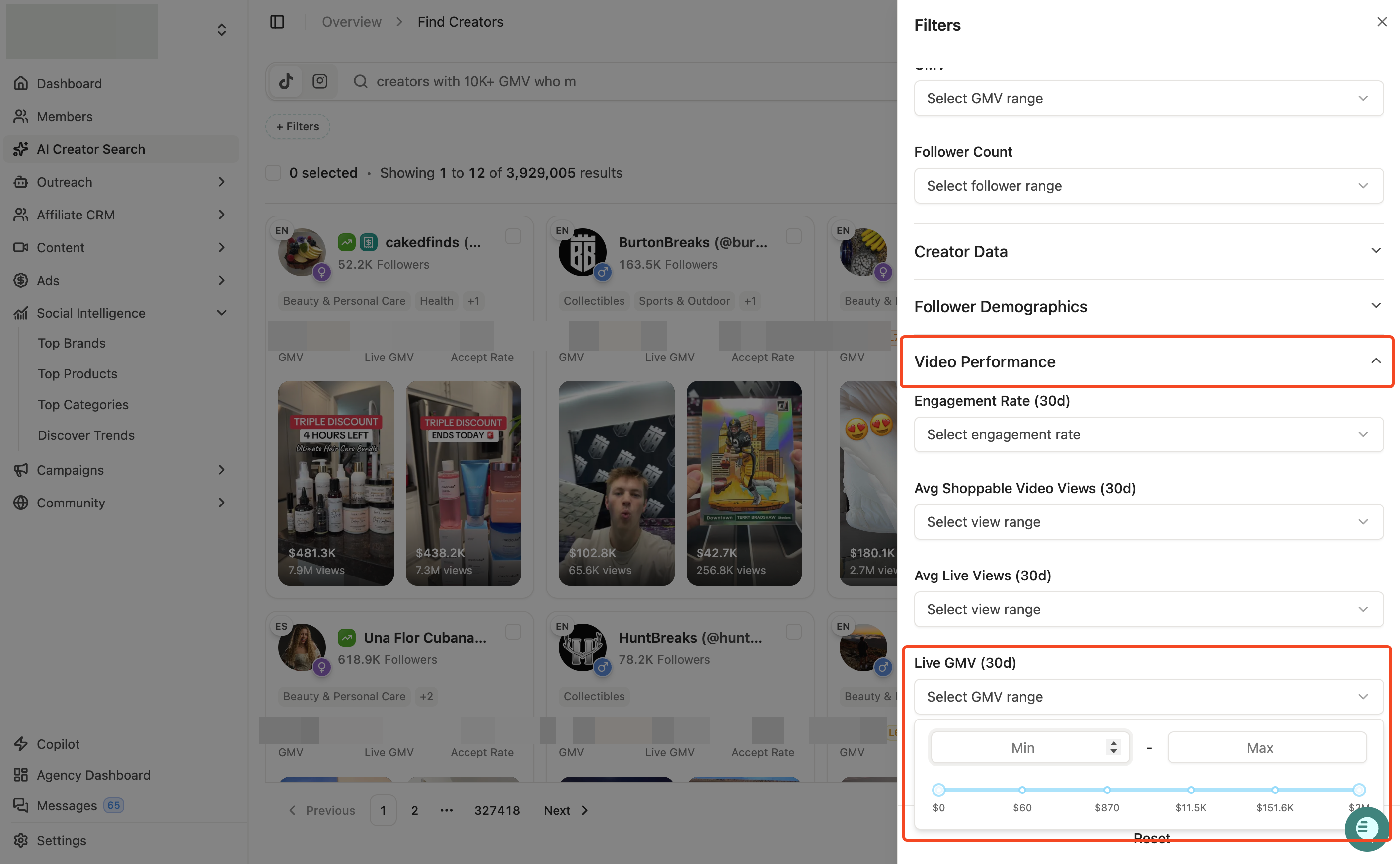1400x864 pixels.
Task: Focus the Live GMV Min input
Action: pyautogui.click(x=1030, y=747)
